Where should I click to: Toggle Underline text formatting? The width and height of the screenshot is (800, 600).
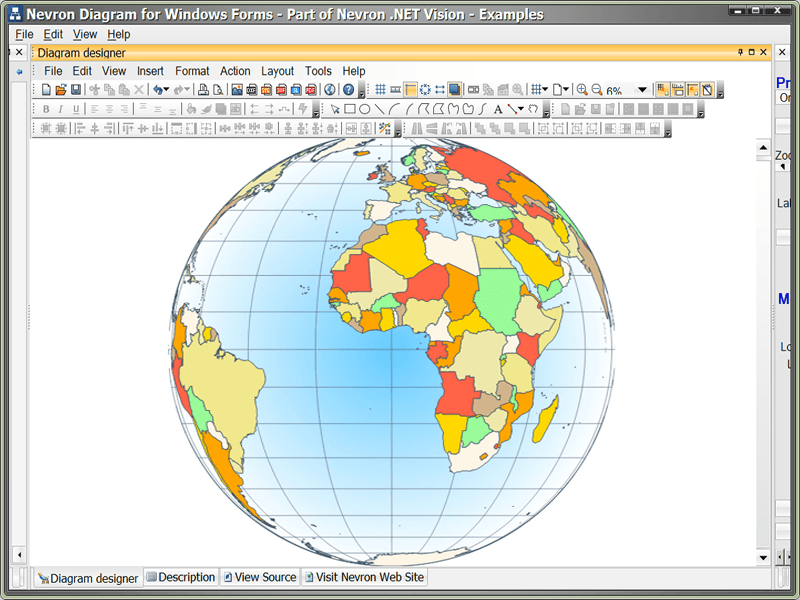pyautogui.click(x=76, y=109)
